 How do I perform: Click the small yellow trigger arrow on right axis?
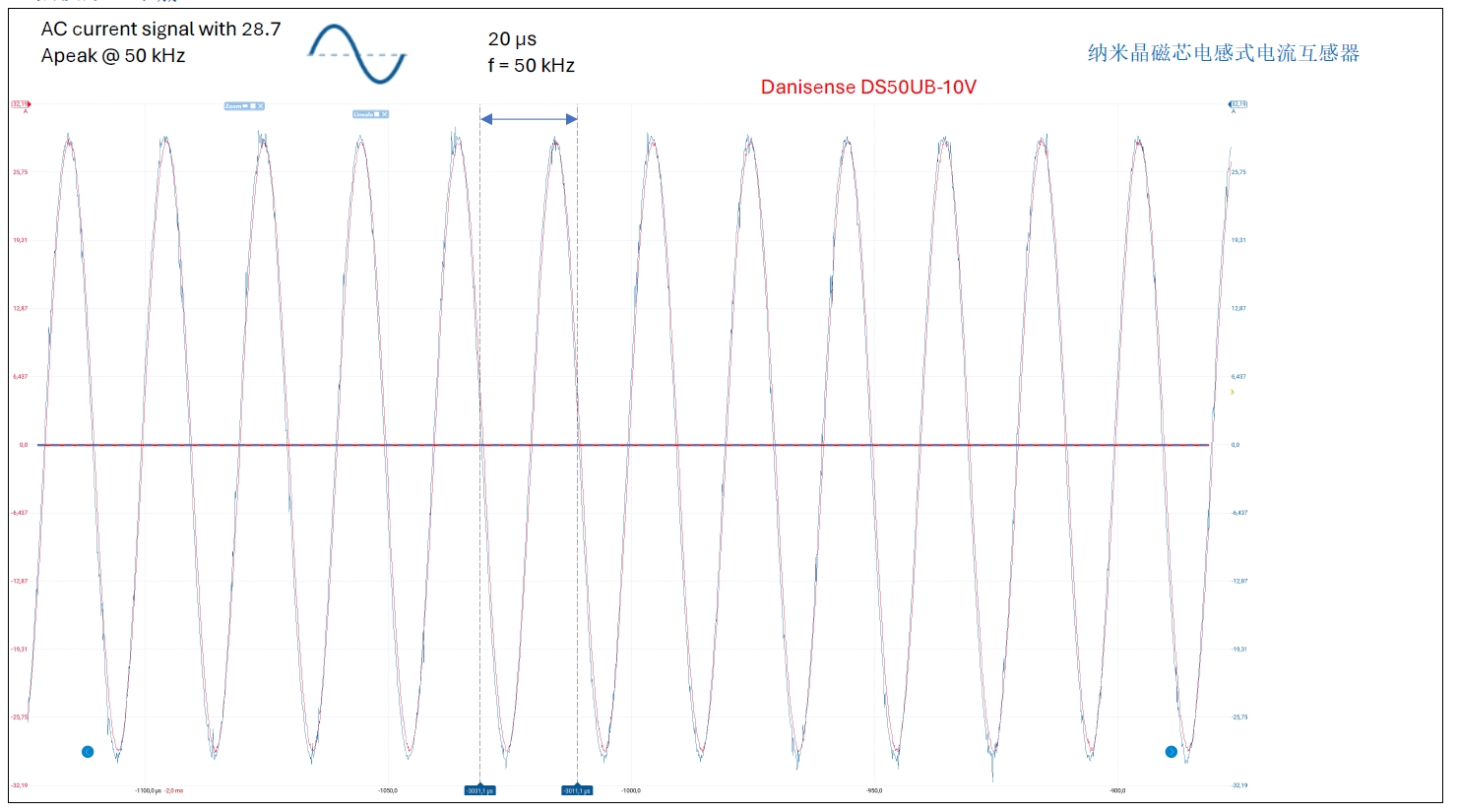pyautogui.click(x=1233, y=392)
